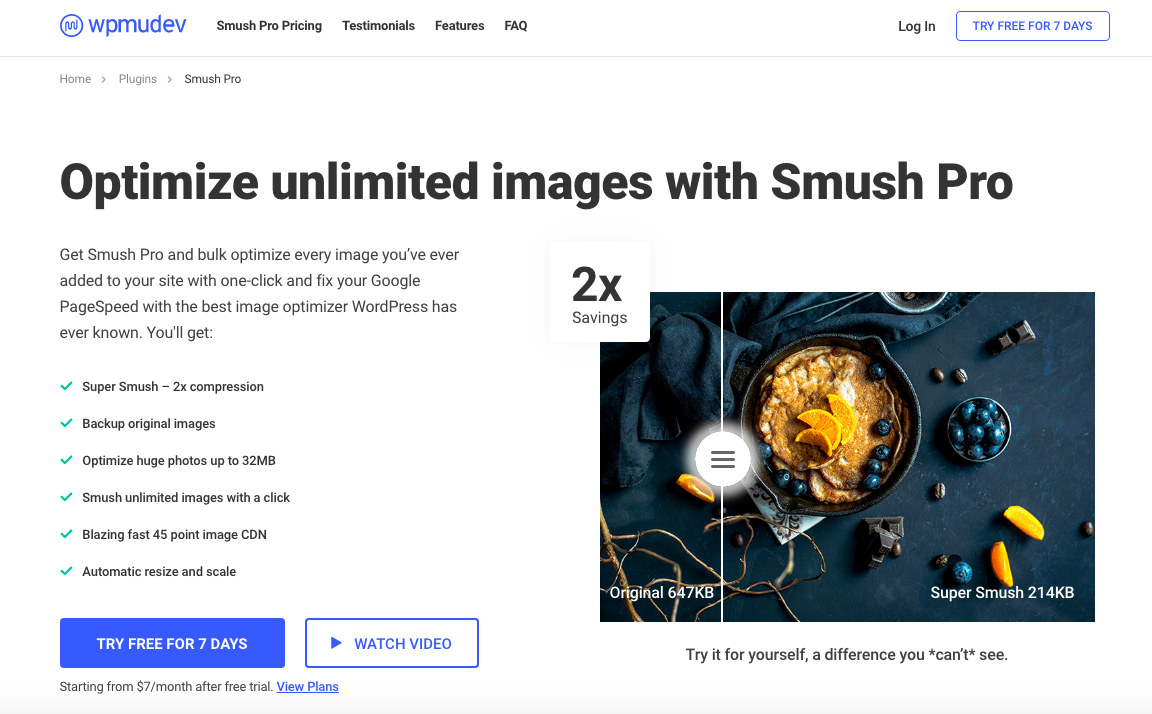1152x714 pixels.
Task: Open the FAQ navigation link
Action: coord(516,26)
